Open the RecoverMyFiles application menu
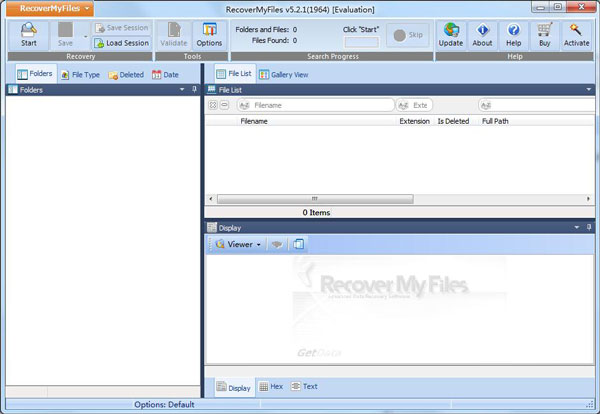This screenshot has height=414, width=600. [x=50, y=8]
